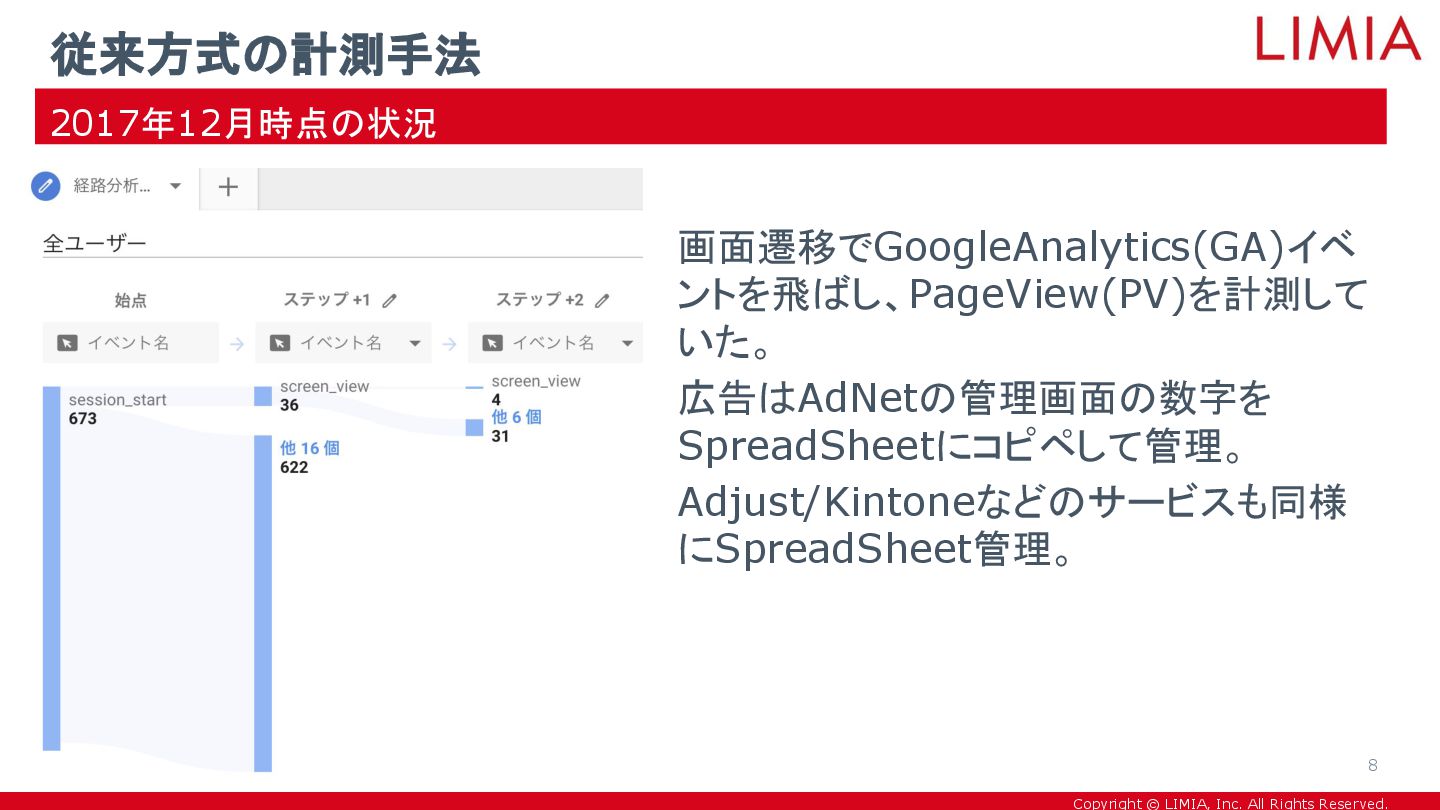Click the 他 6 個 node bar
Image resolution: width=1440 pixels, height=810 pixels.
click(x=474, y=428)
